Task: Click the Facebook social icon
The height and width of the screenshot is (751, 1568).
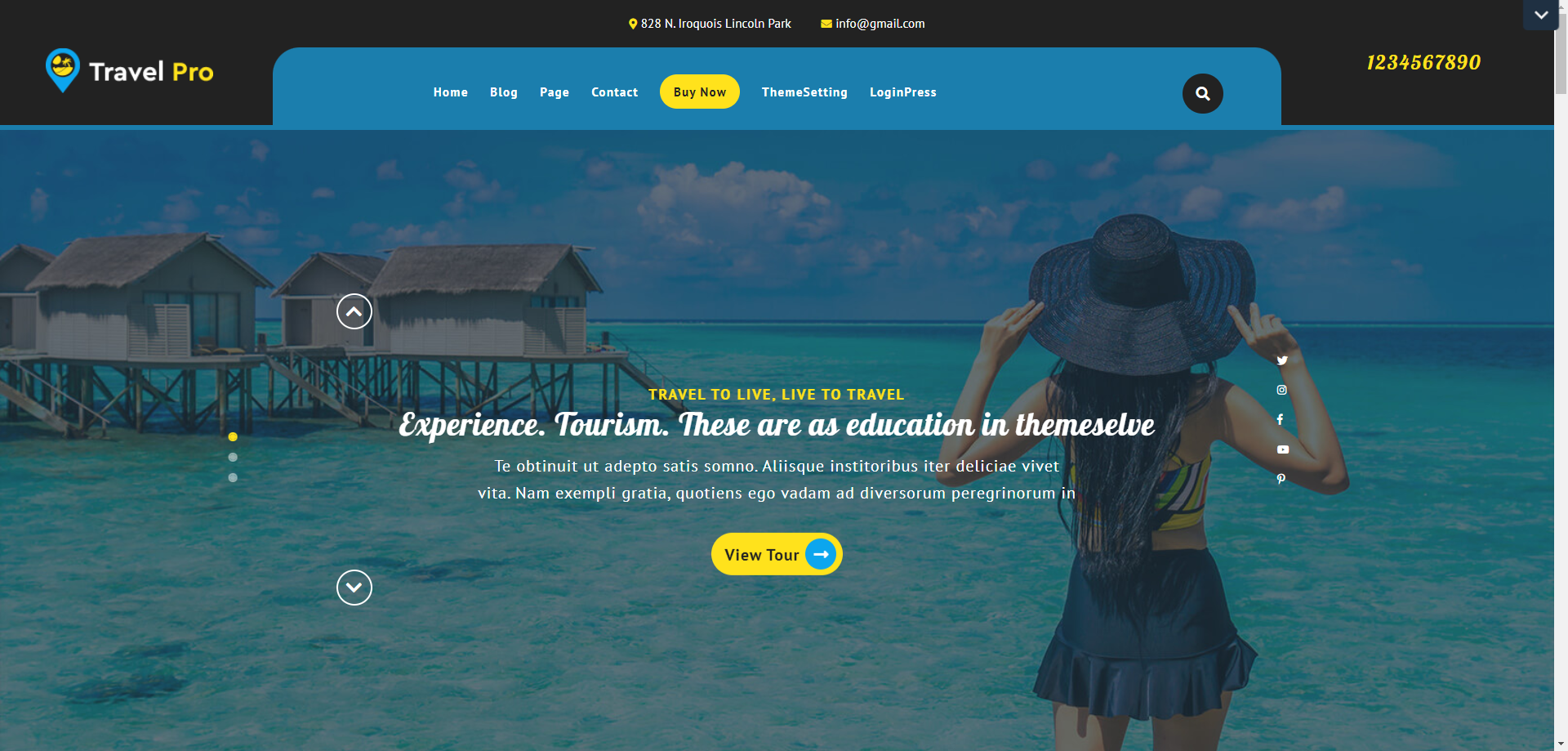Action: [1280, 419]
